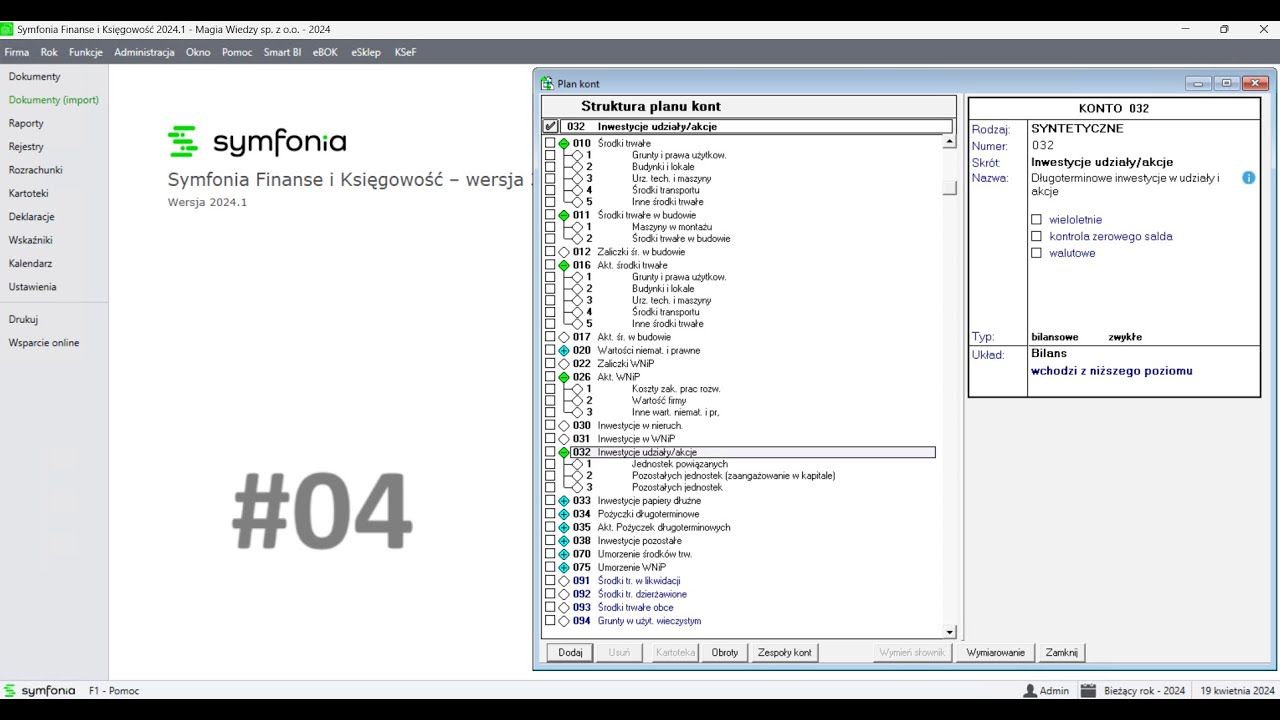Select the checkbox for 070 Umorzenie środków trw.
1280x720 pixels.
(550, 554)
